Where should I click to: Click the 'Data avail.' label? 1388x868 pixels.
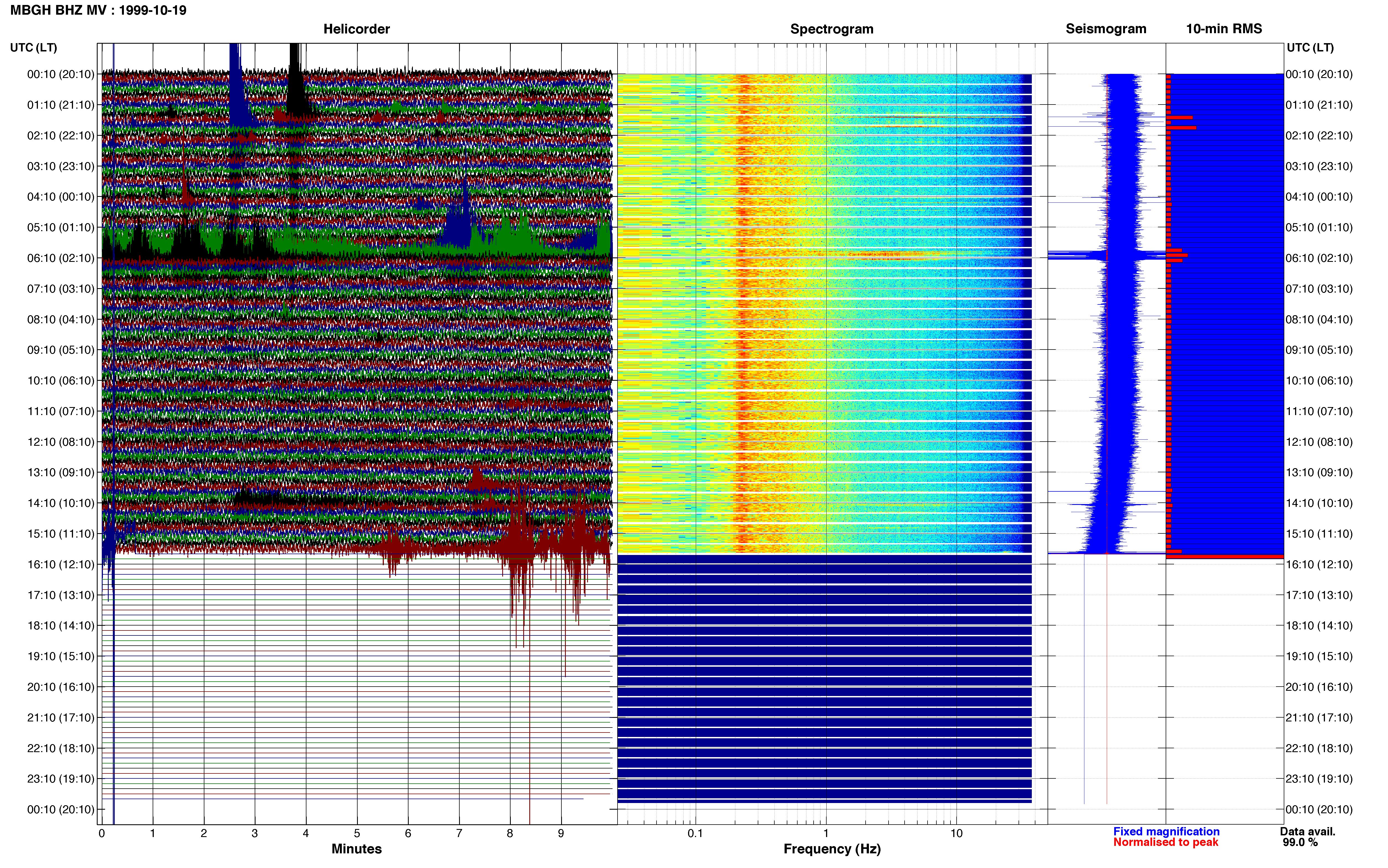point(1308,832)
